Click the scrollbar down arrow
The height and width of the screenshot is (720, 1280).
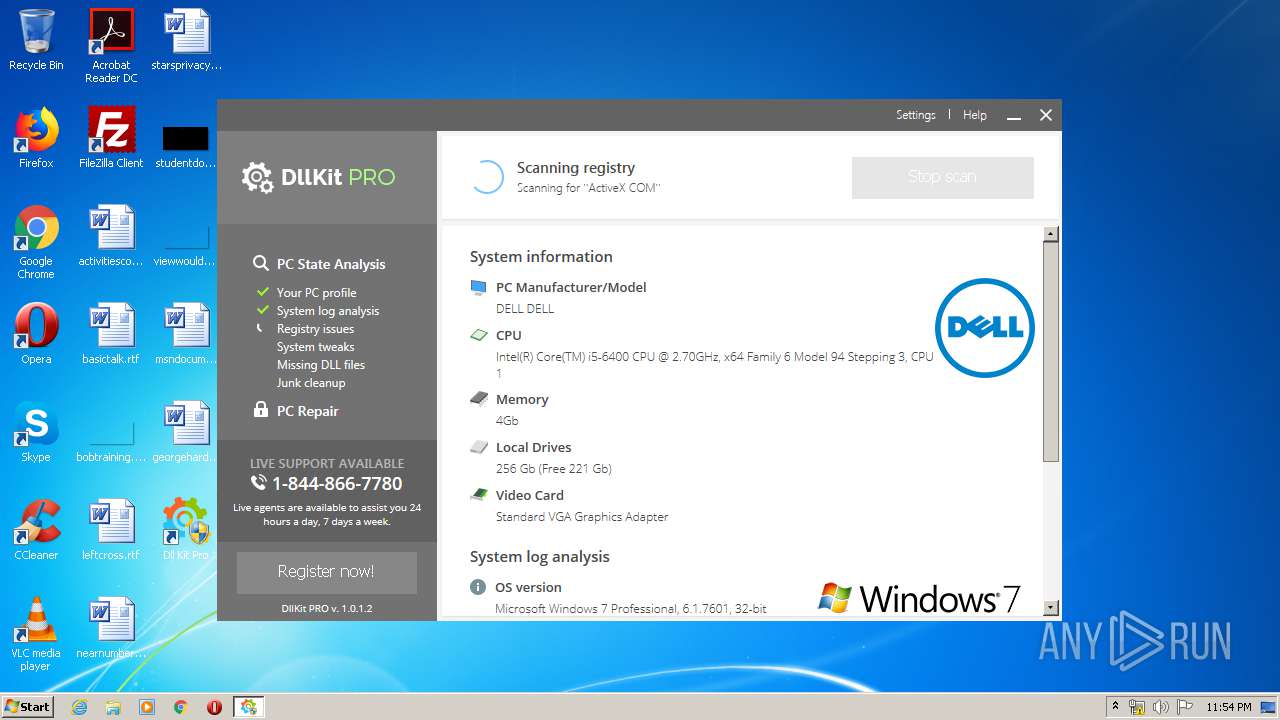[1050, 607]
